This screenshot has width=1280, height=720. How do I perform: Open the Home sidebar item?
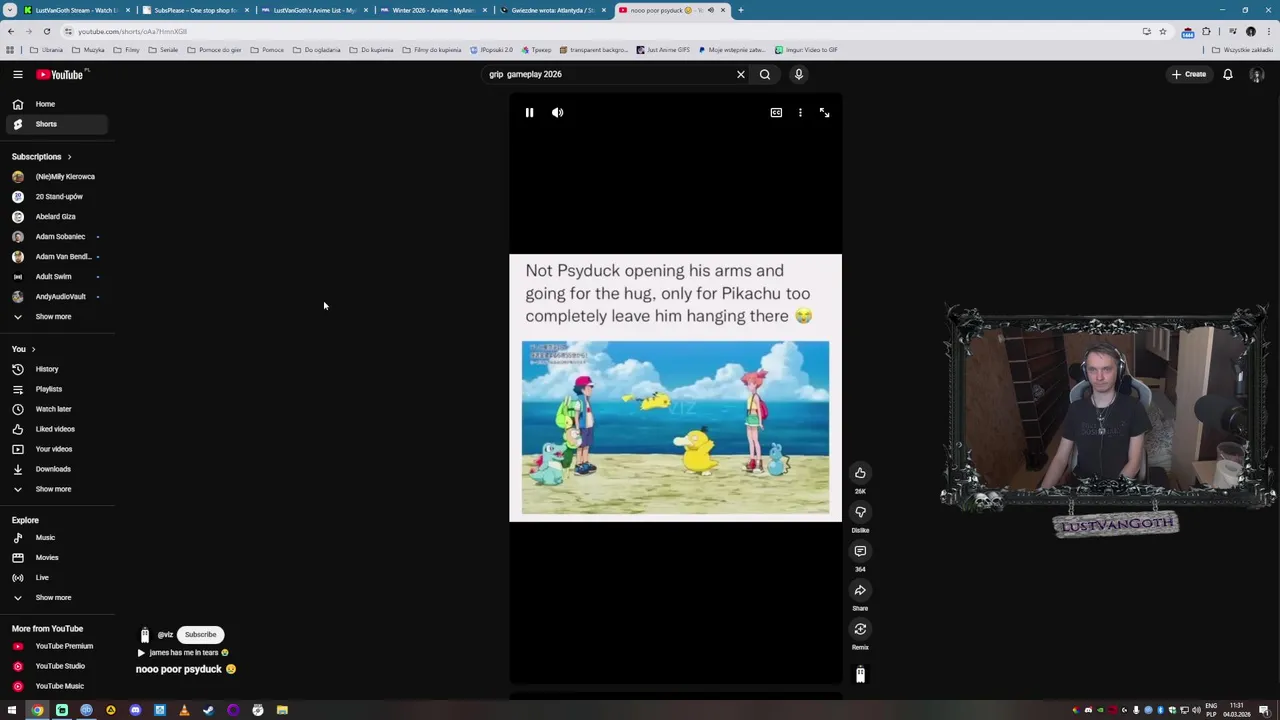point(55,104)
